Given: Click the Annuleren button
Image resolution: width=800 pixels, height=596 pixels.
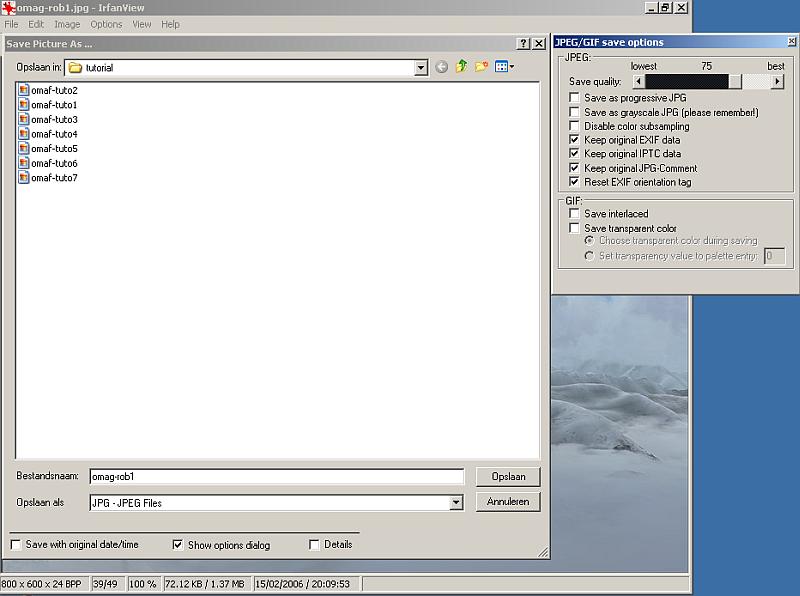Looking at the screenshot, I should (508, 502).
